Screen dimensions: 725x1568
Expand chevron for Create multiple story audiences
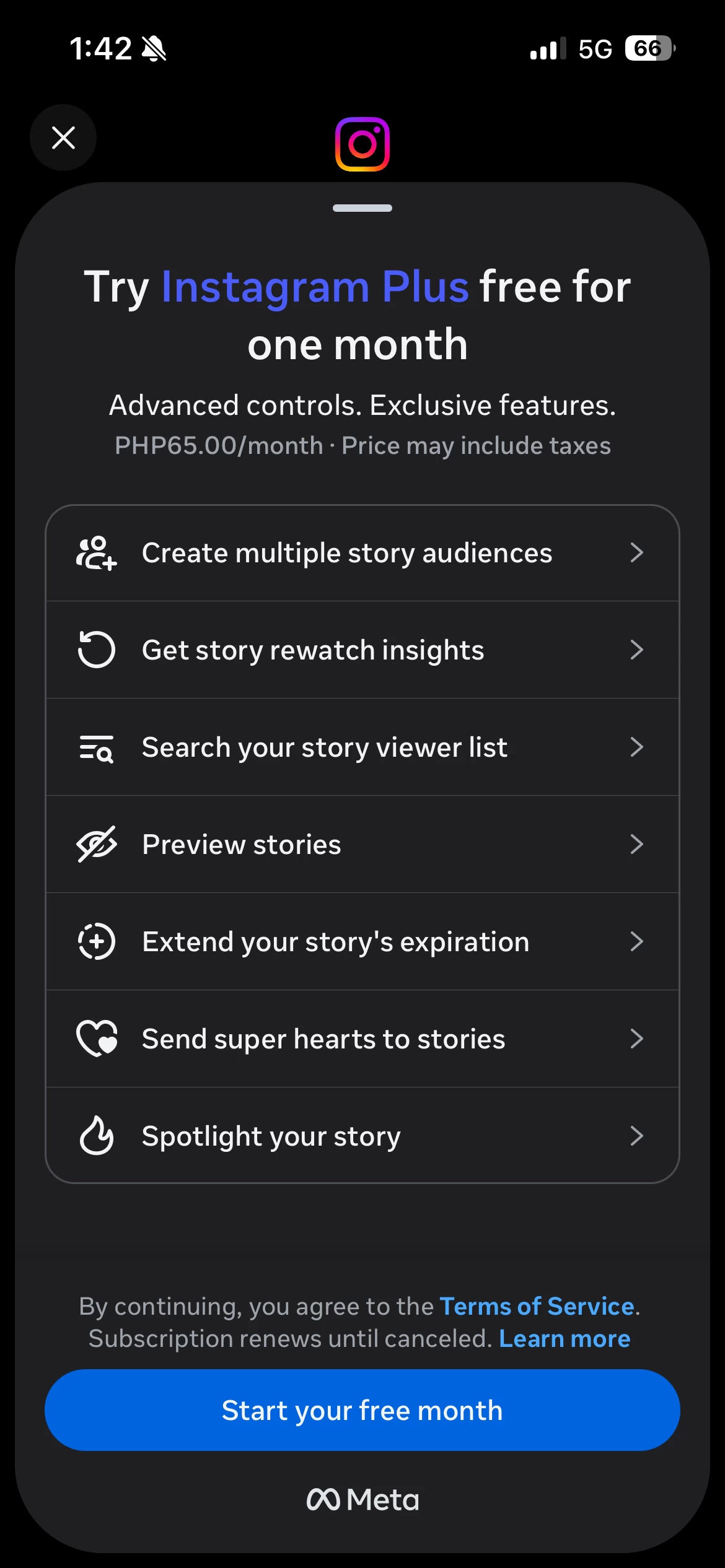(x=636, y=552)
